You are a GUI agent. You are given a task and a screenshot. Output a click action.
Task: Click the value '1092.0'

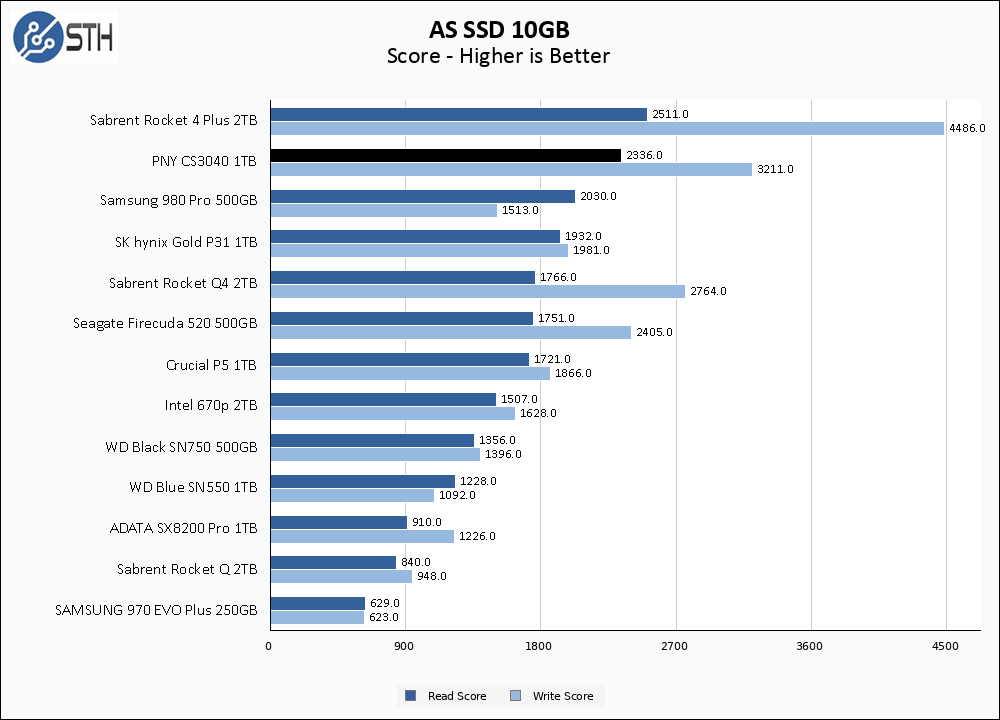pyautogui.click(x=457, y=495)
